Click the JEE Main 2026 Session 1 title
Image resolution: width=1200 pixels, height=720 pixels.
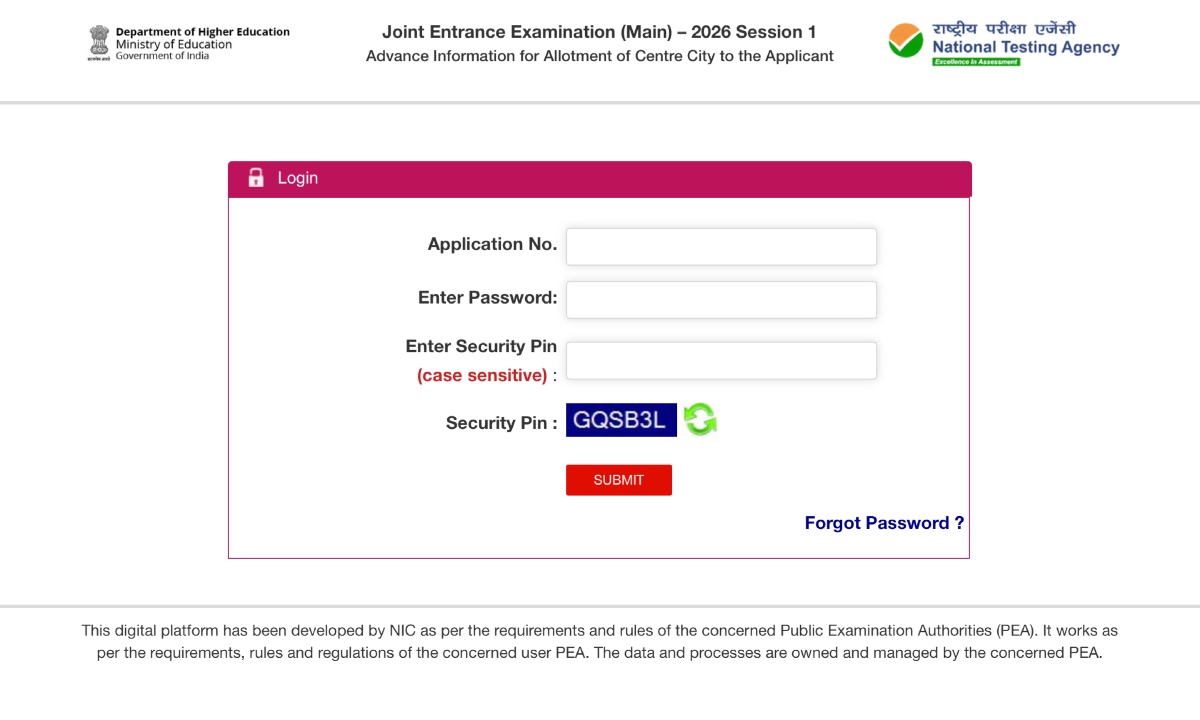point(599,32)
